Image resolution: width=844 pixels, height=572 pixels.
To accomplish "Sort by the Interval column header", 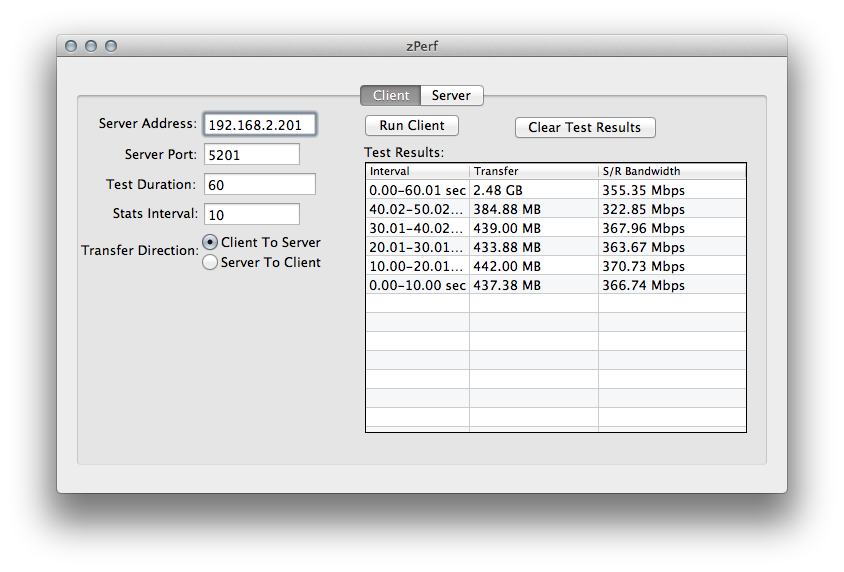I will [418, 171].
